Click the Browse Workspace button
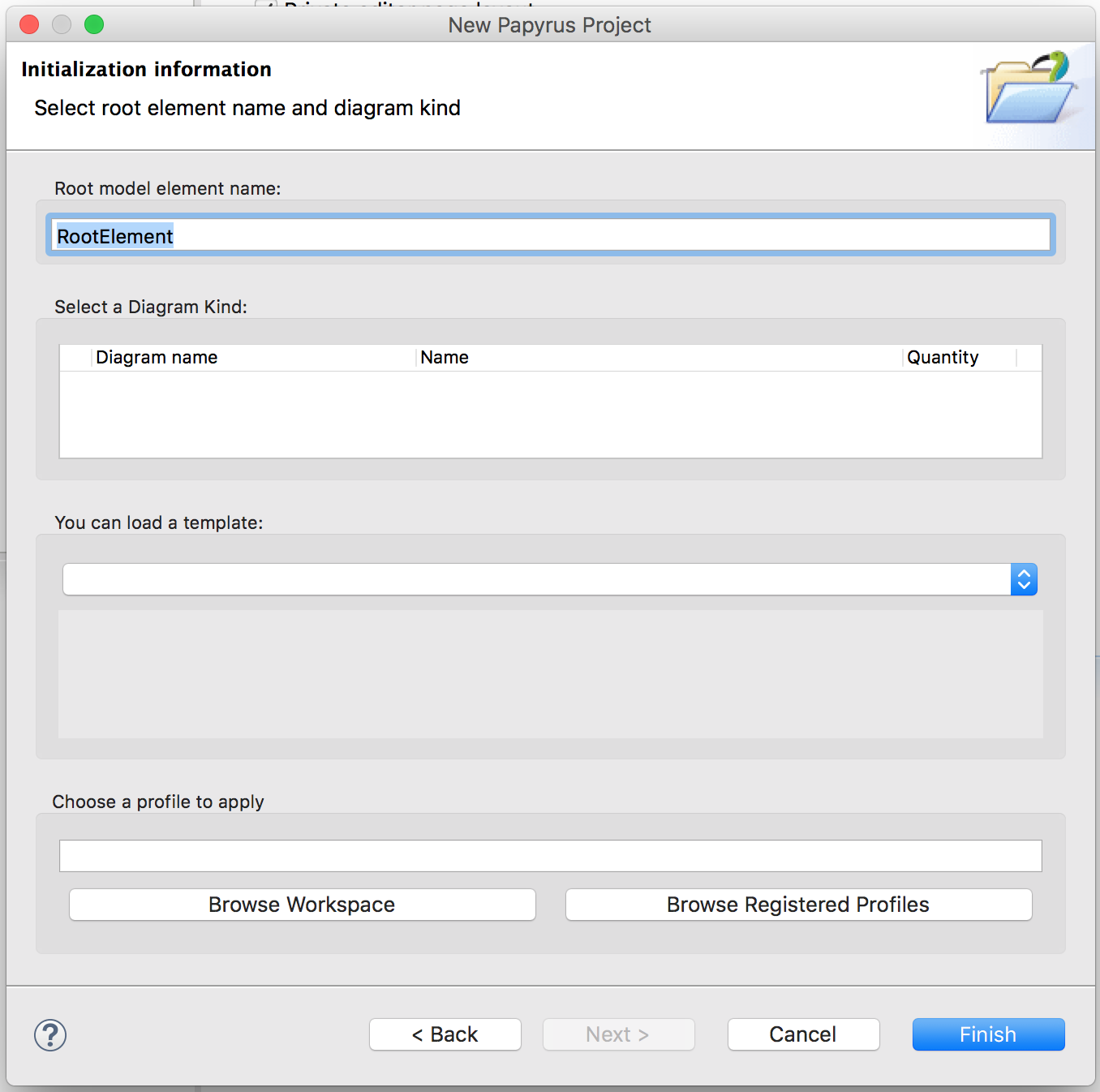The width and height of the screenshot is (1100, 1092). [303, 905]
